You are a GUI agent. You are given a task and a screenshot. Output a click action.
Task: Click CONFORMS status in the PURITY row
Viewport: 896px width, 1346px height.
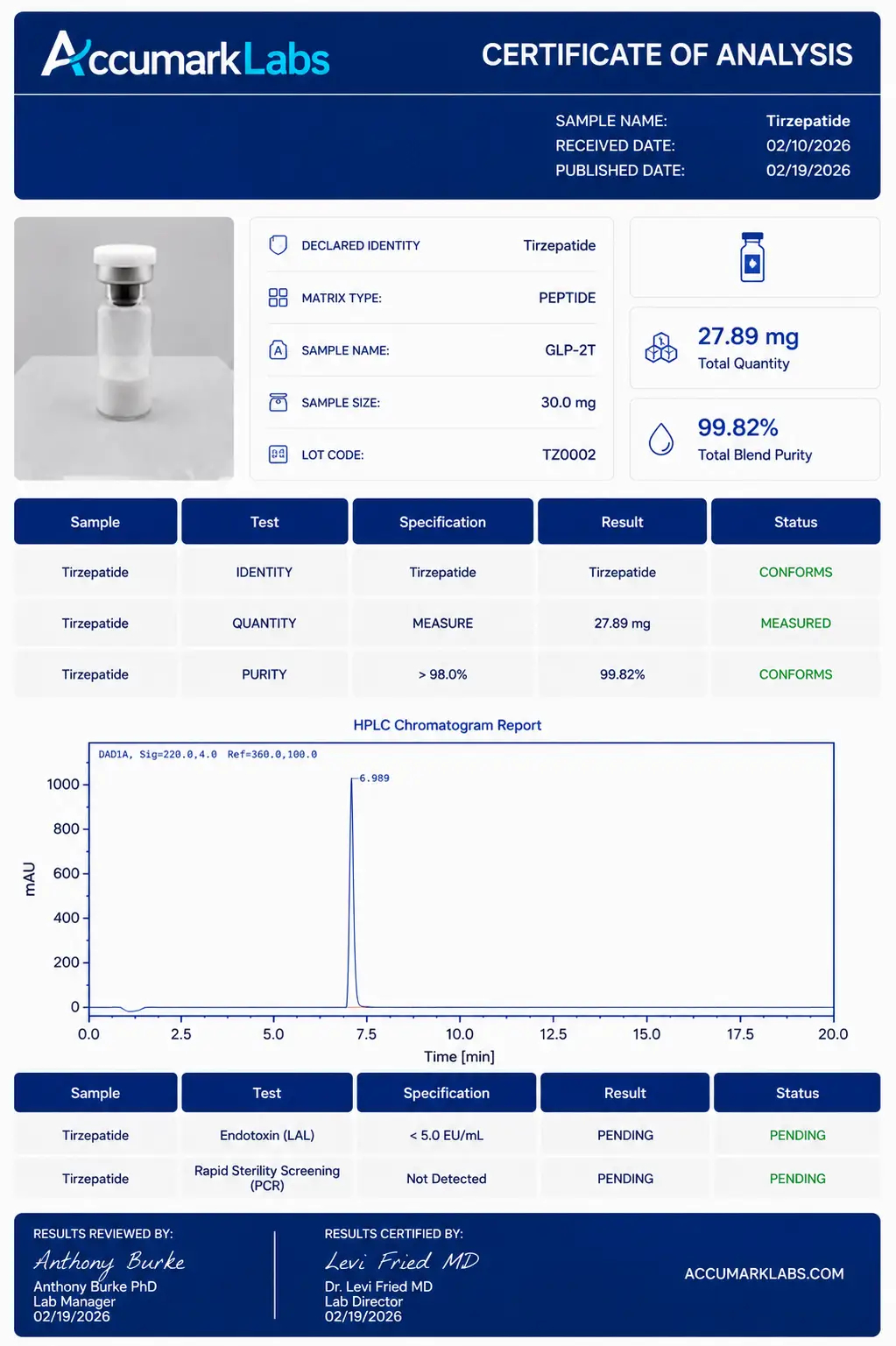tap(795, 674)
